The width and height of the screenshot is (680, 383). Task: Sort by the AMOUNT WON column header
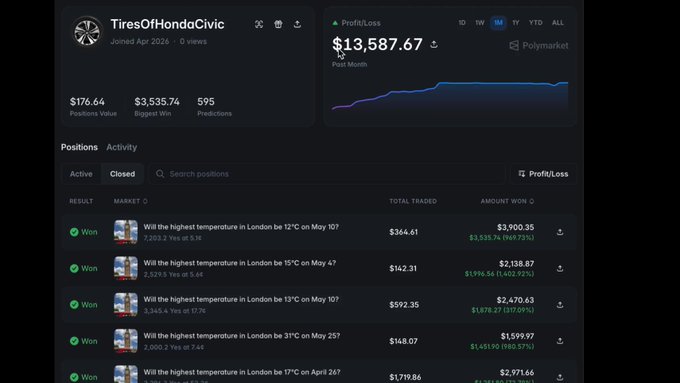[507, 201]
